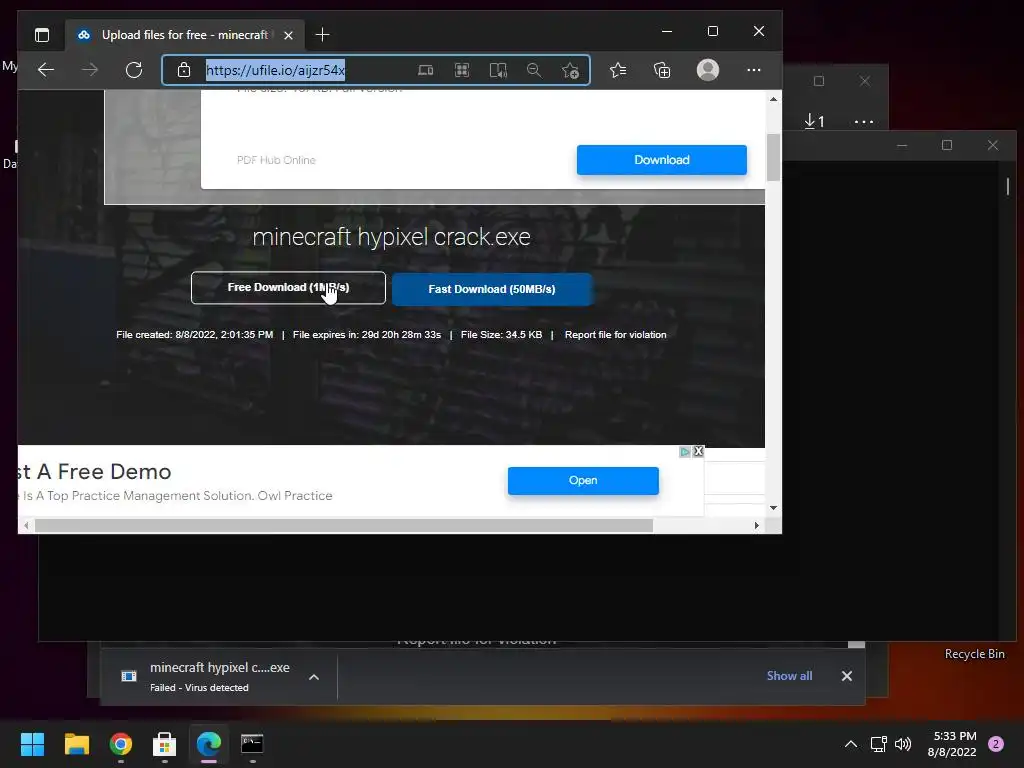Image resolution: width=1024 pixels, height=768 pixels.
Task: Click the Free Download (1MB/s) button
Action: [x=288, y=287]
